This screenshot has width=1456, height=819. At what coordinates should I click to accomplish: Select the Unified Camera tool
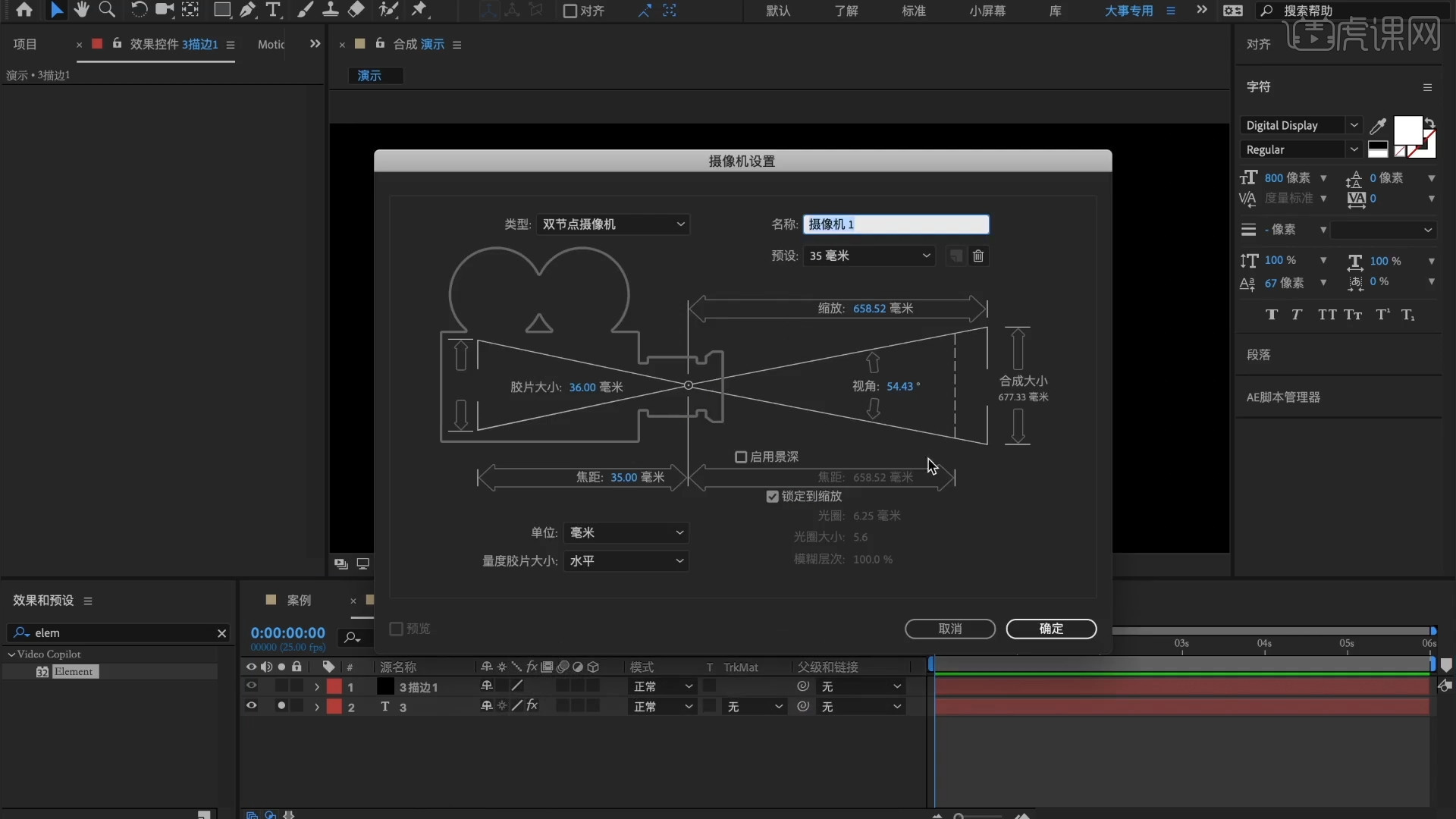coord(164,10)
